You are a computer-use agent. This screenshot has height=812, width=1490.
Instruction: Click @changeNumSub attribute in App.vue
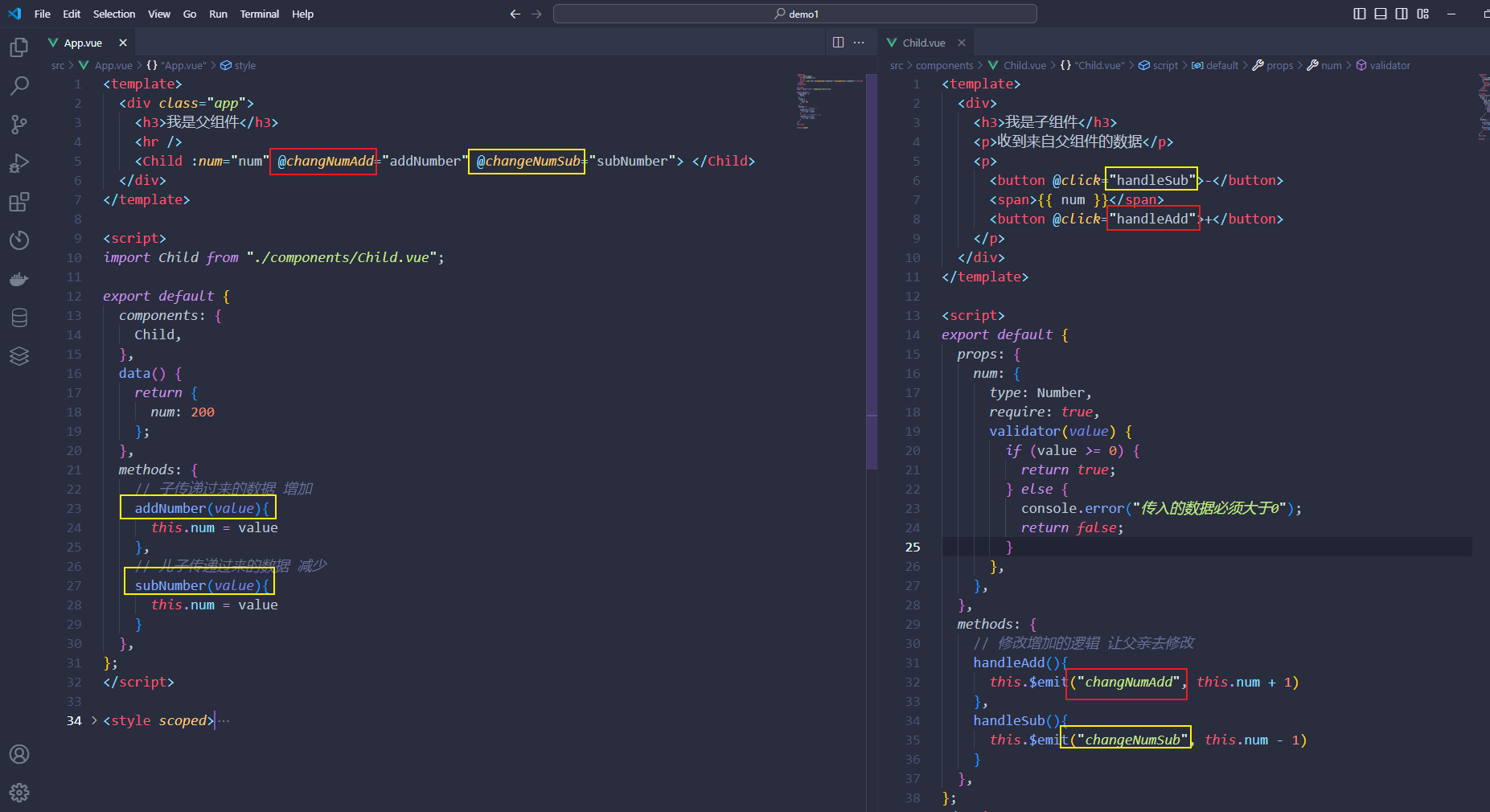pos(527,161)
